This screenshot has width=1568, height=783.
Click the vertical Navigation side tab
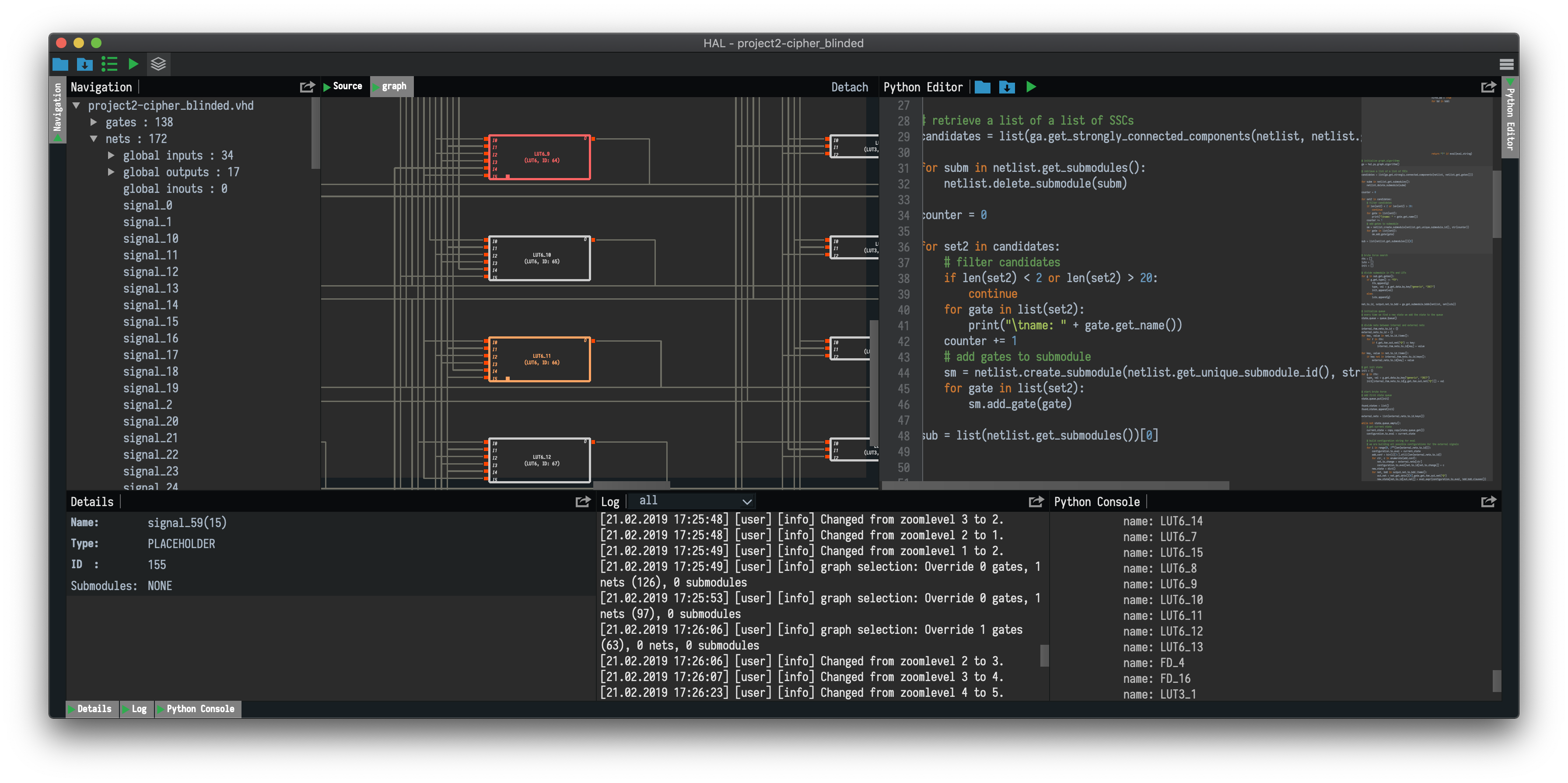point(57,110)
